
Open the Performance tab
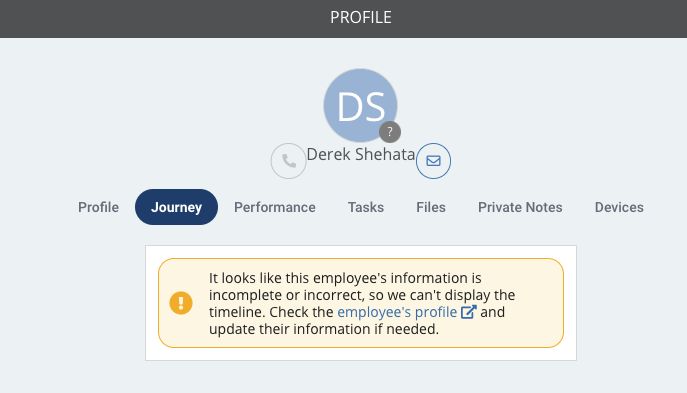[x=275, y=207]
